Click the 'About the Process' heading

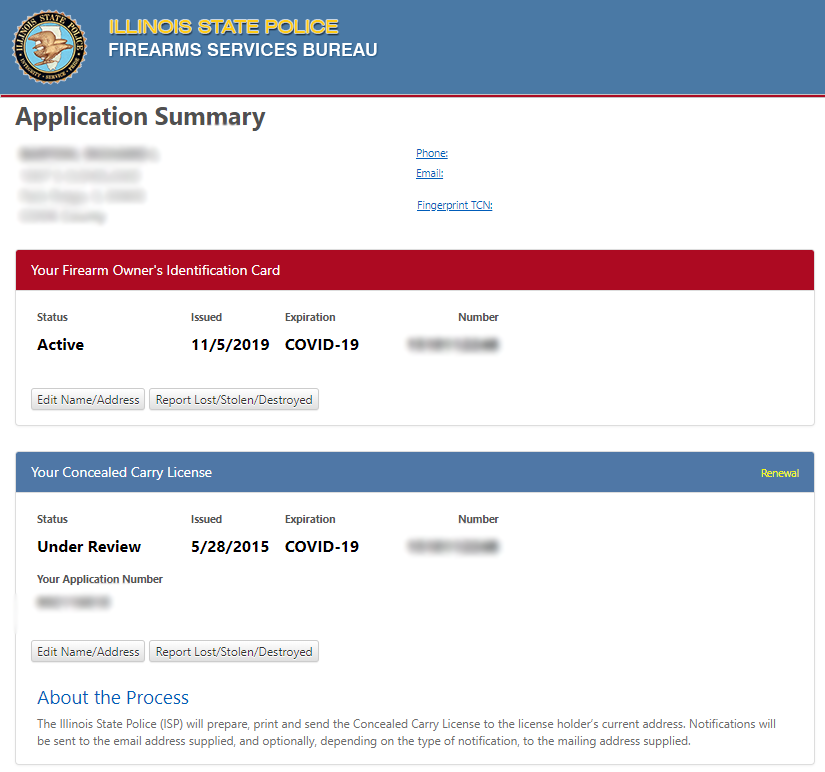coord(113,697)
